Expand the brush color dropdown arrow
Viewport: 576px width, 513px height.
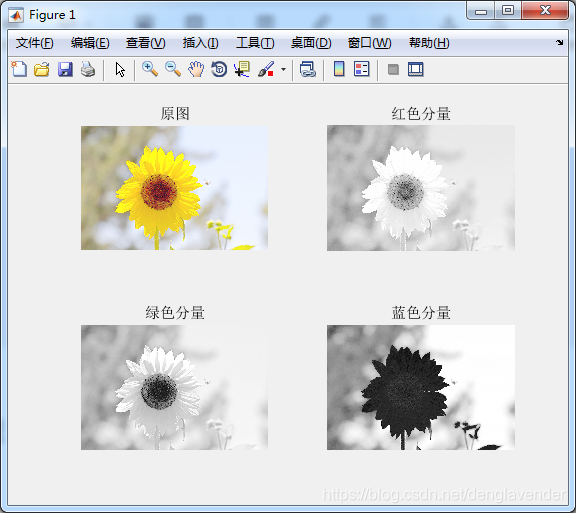coord(283,69)
